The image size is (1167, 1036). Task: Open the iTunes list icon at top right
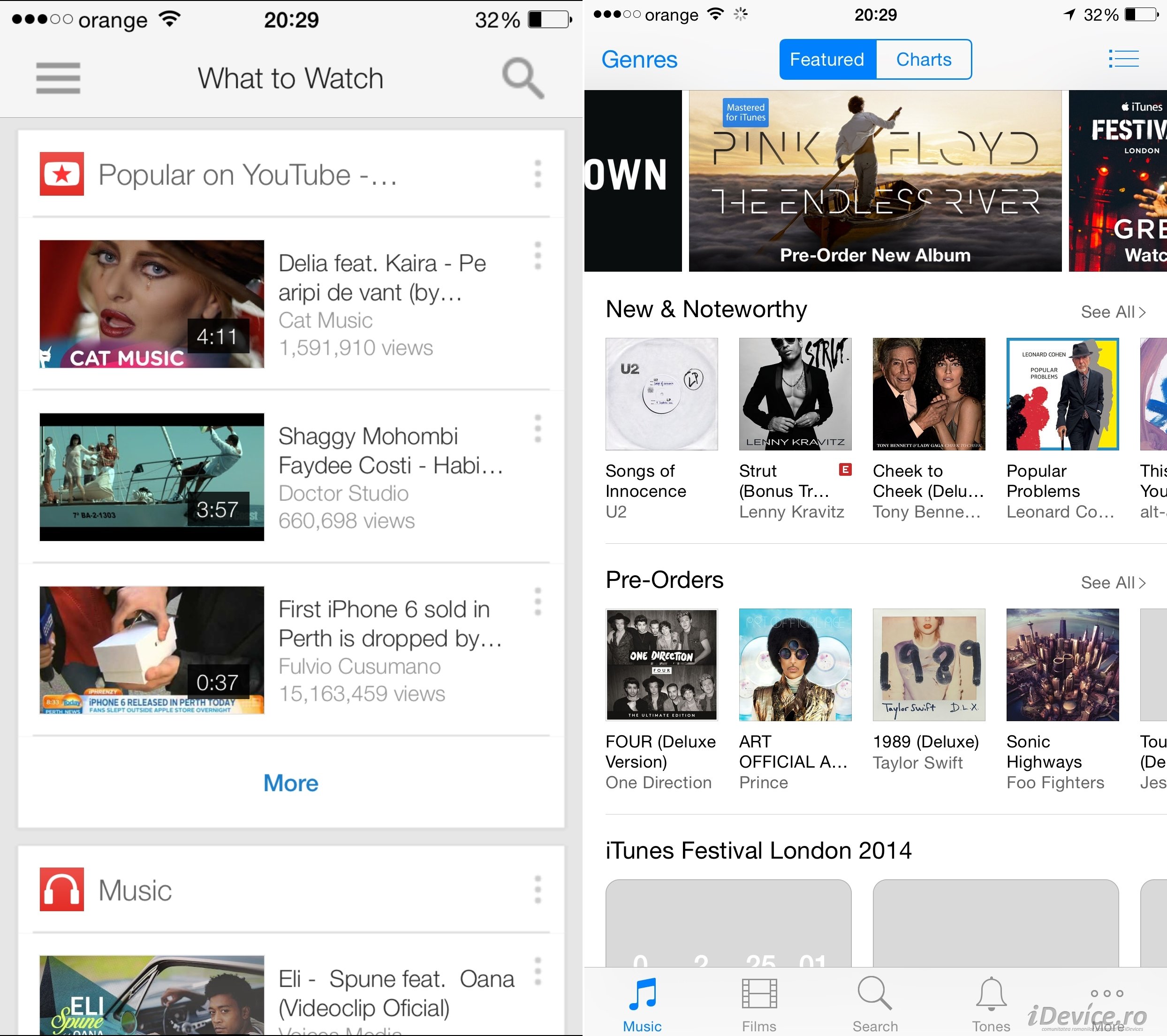point(1123,59)
